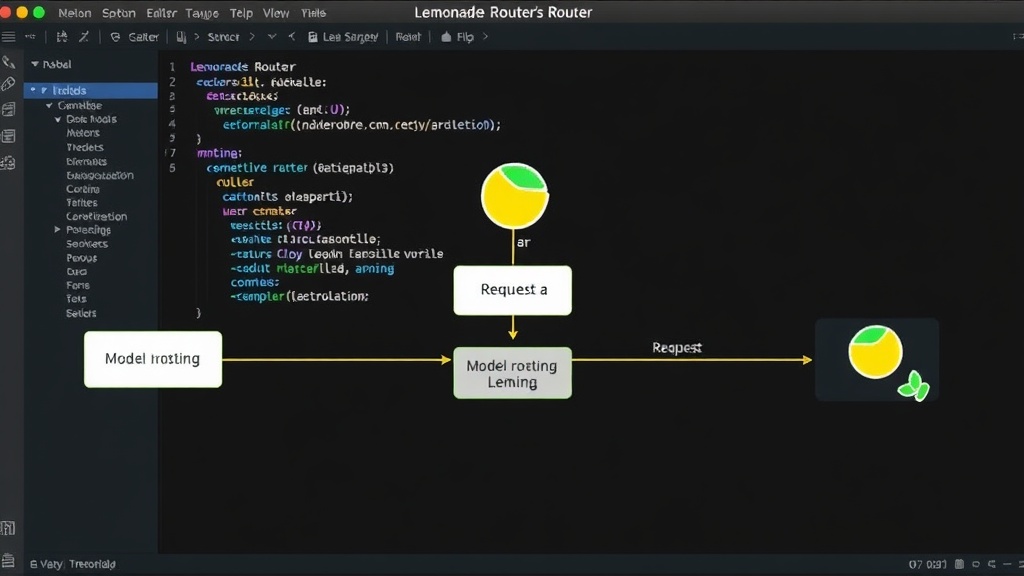The width and height of the screenshot is (1024, 576).
Task: Click the extensions icon in left sidebar
Action: [x=8, y=163]
